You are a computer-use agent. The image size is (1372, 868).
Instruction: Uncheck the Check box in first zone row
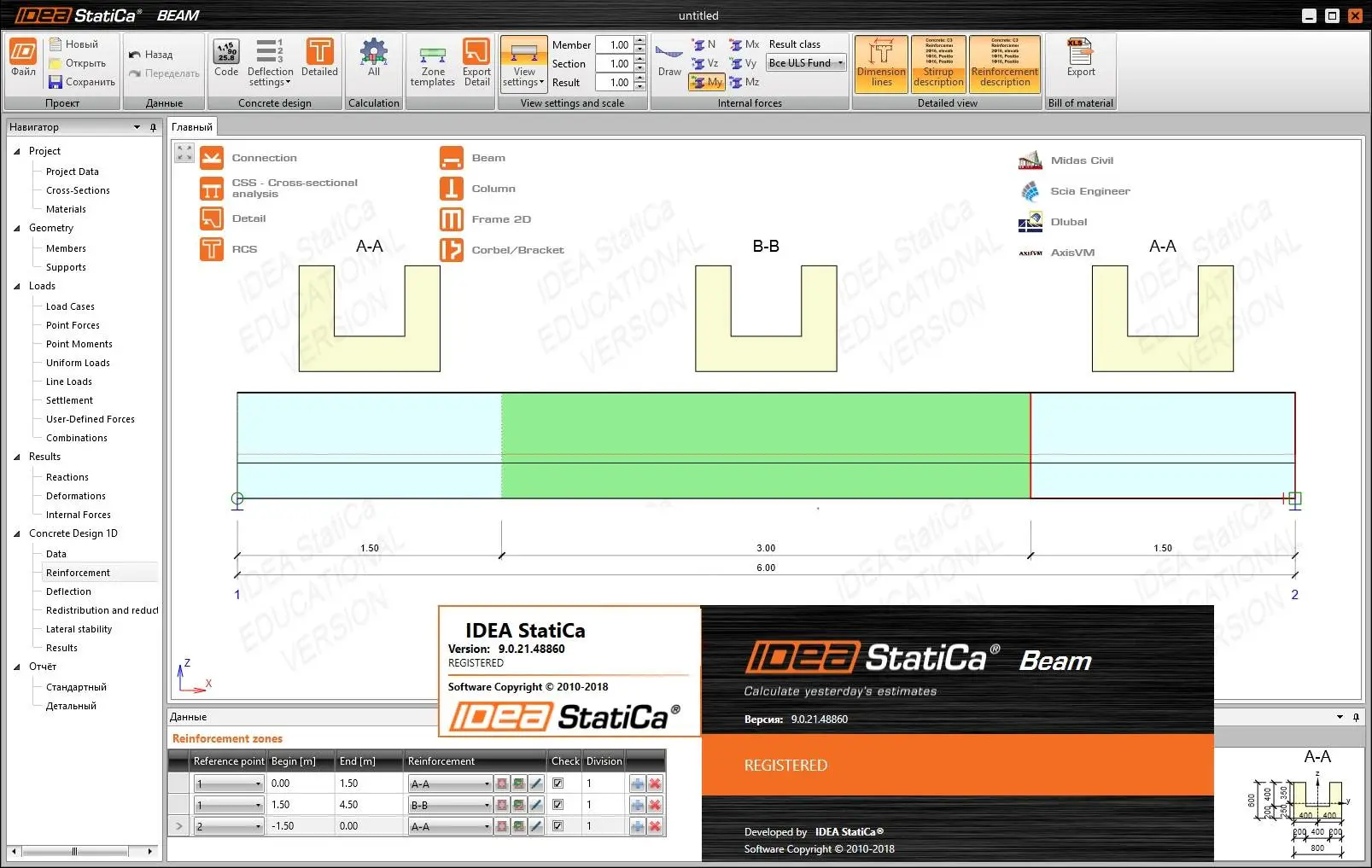pyautogui.click(x=558, y=784)
